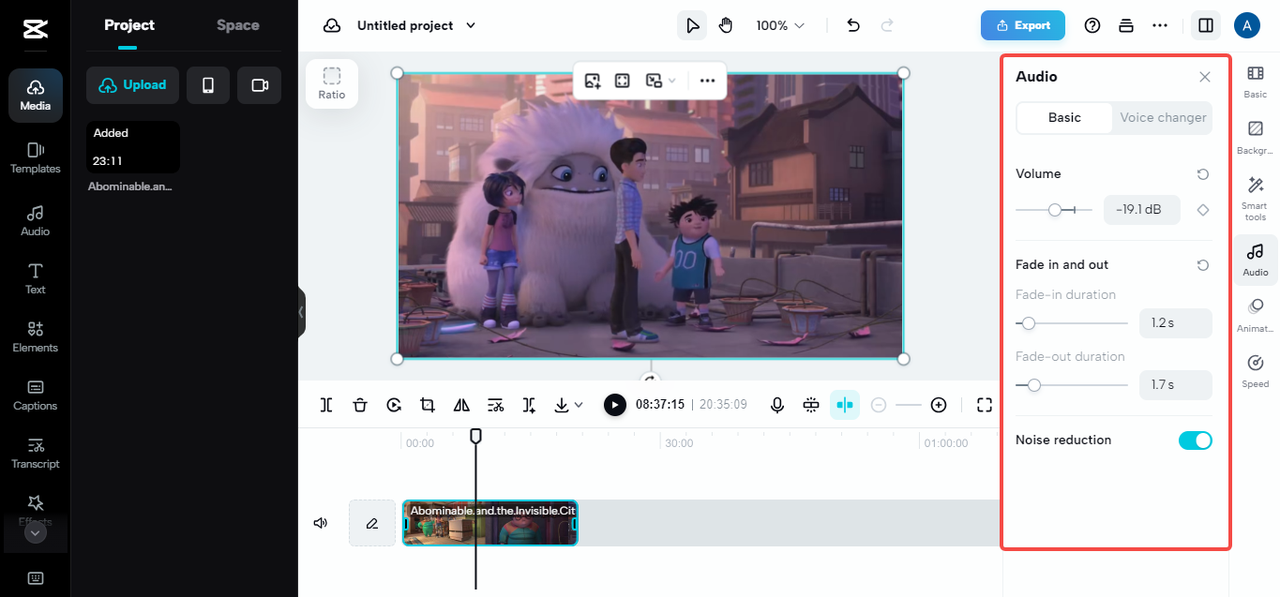Screen dimensions: 1280x597
Task: Zoom in timeline with plus button
Action: point(938,405)
